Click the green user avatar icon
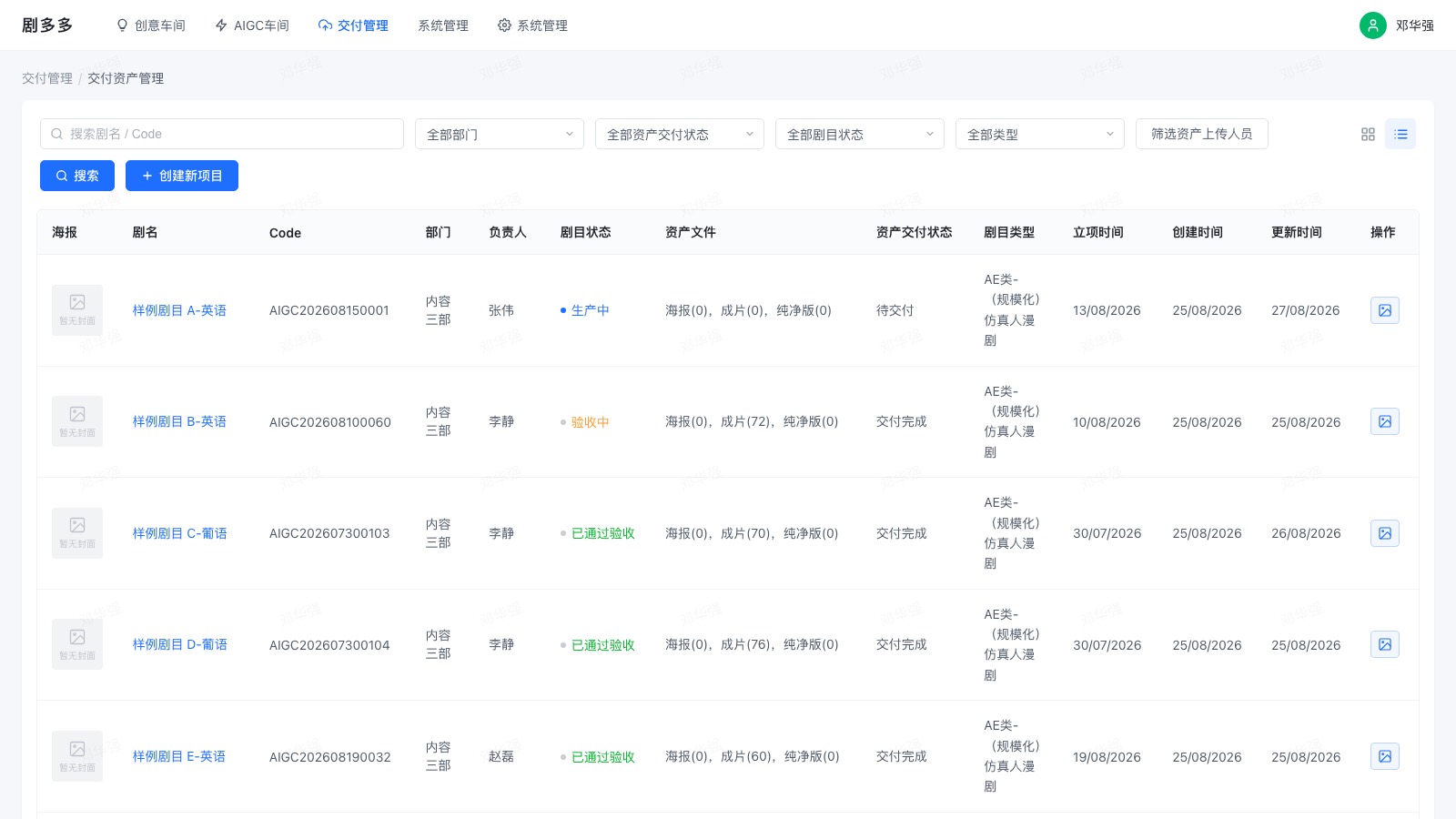 point(1373,25)
